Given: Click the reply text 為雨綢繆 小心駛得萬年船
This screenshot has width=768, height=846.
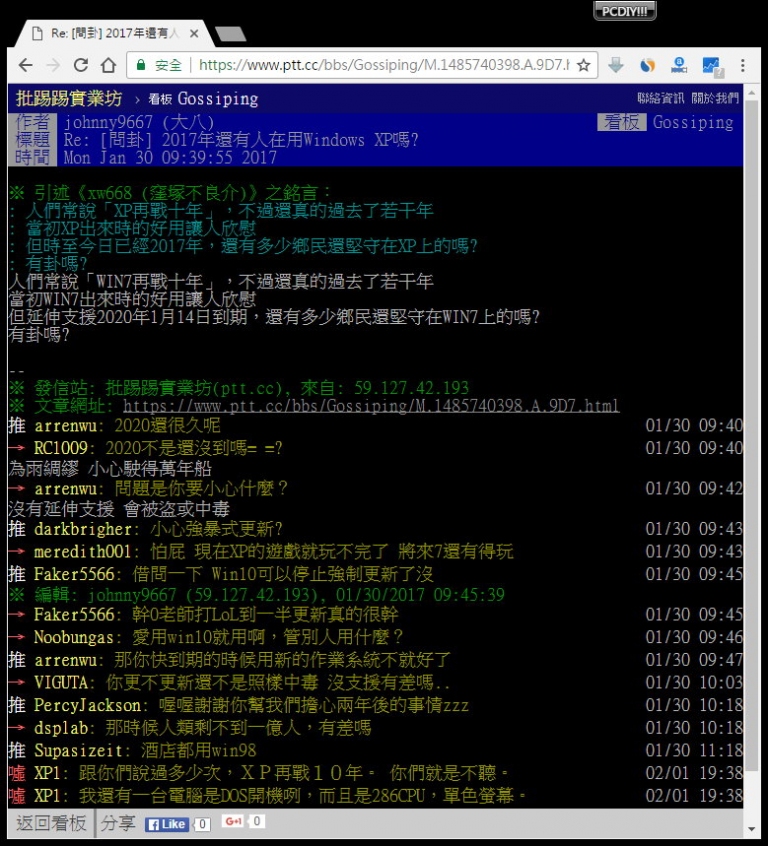Looking at the screenshot, I should pyautogui.click(x=110, y=468).
